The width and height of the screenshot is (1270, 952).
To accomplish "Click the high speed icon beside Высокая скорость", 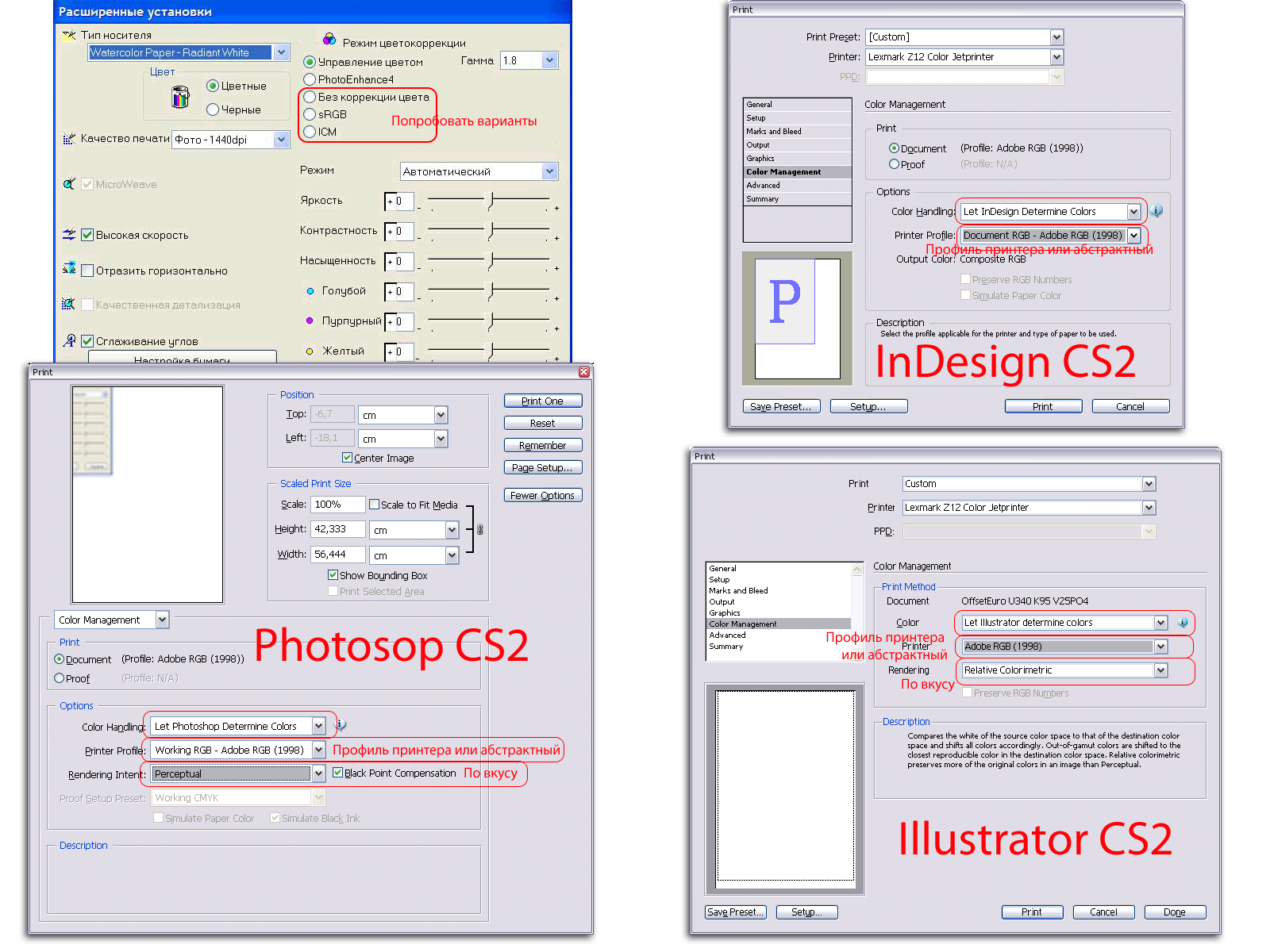I will click(x=69, y=235).
